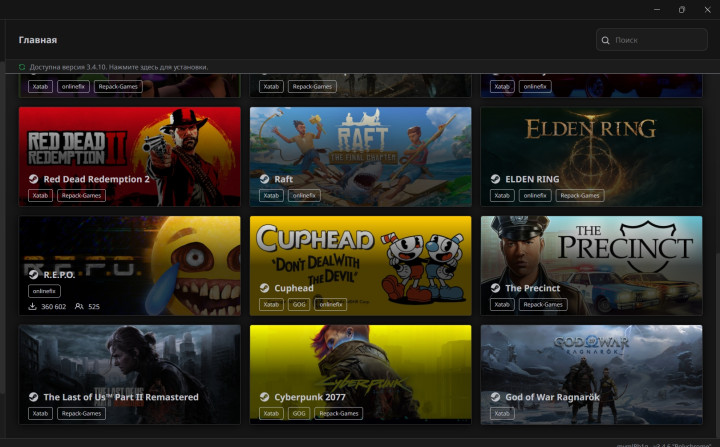Click the Steam icon next to Raft title
The width and height of the screenshot is (720, 447).
point(264,180)
